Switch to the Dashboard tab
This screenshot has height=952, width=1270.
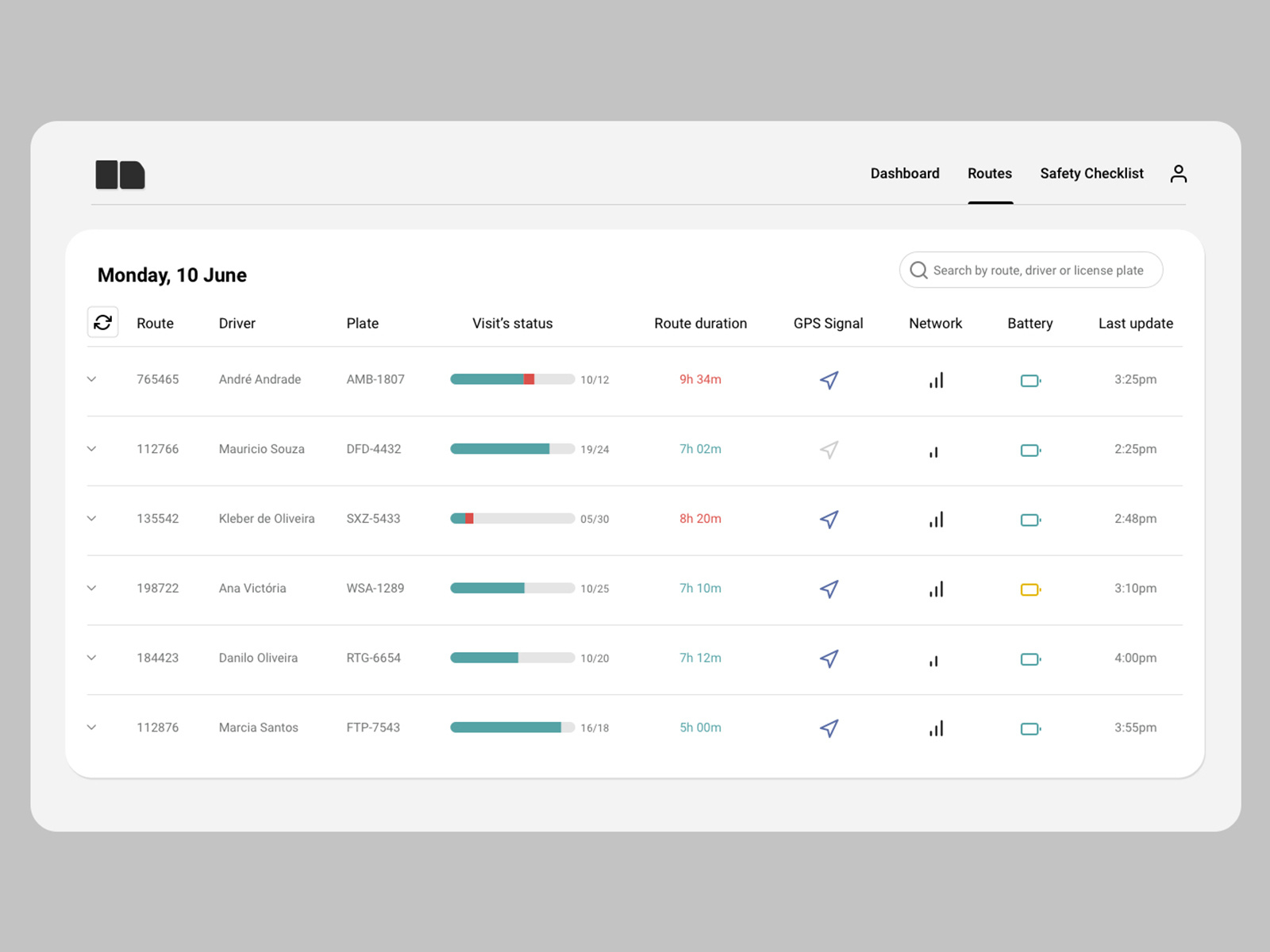(905, 173)
